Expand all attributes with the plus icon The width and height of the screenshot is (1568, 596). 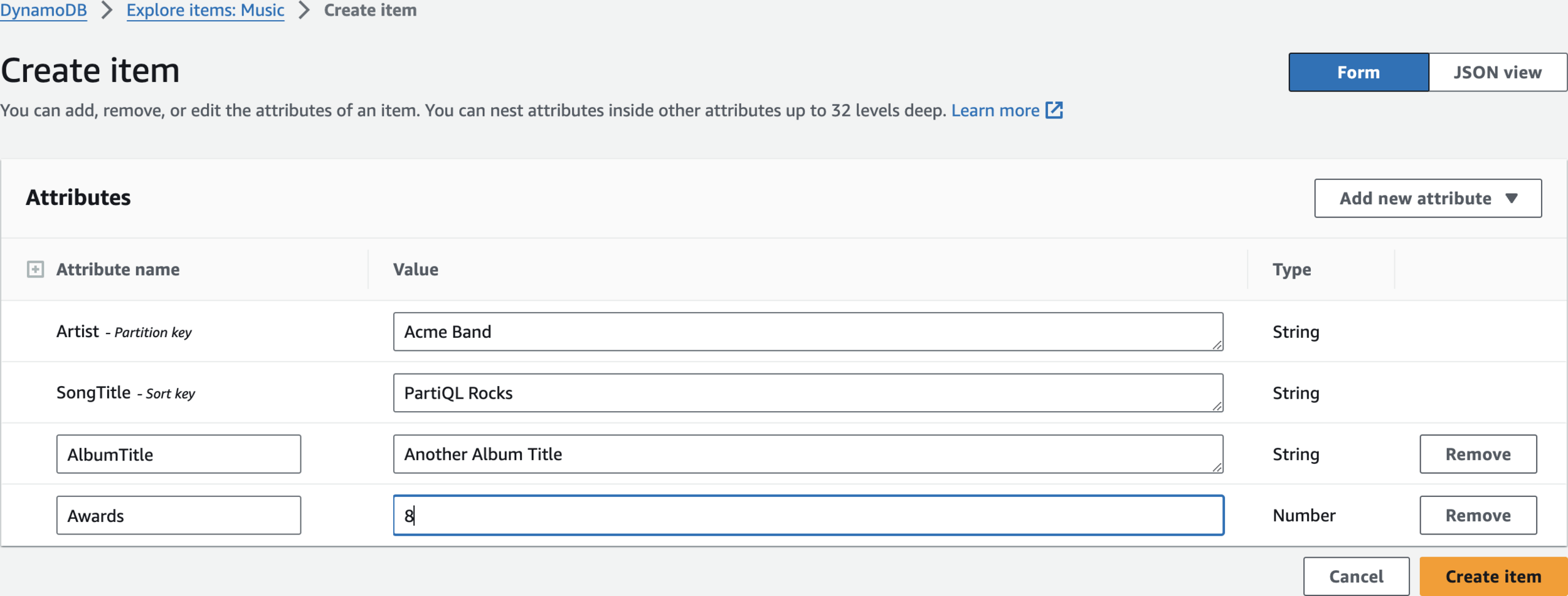35,269
